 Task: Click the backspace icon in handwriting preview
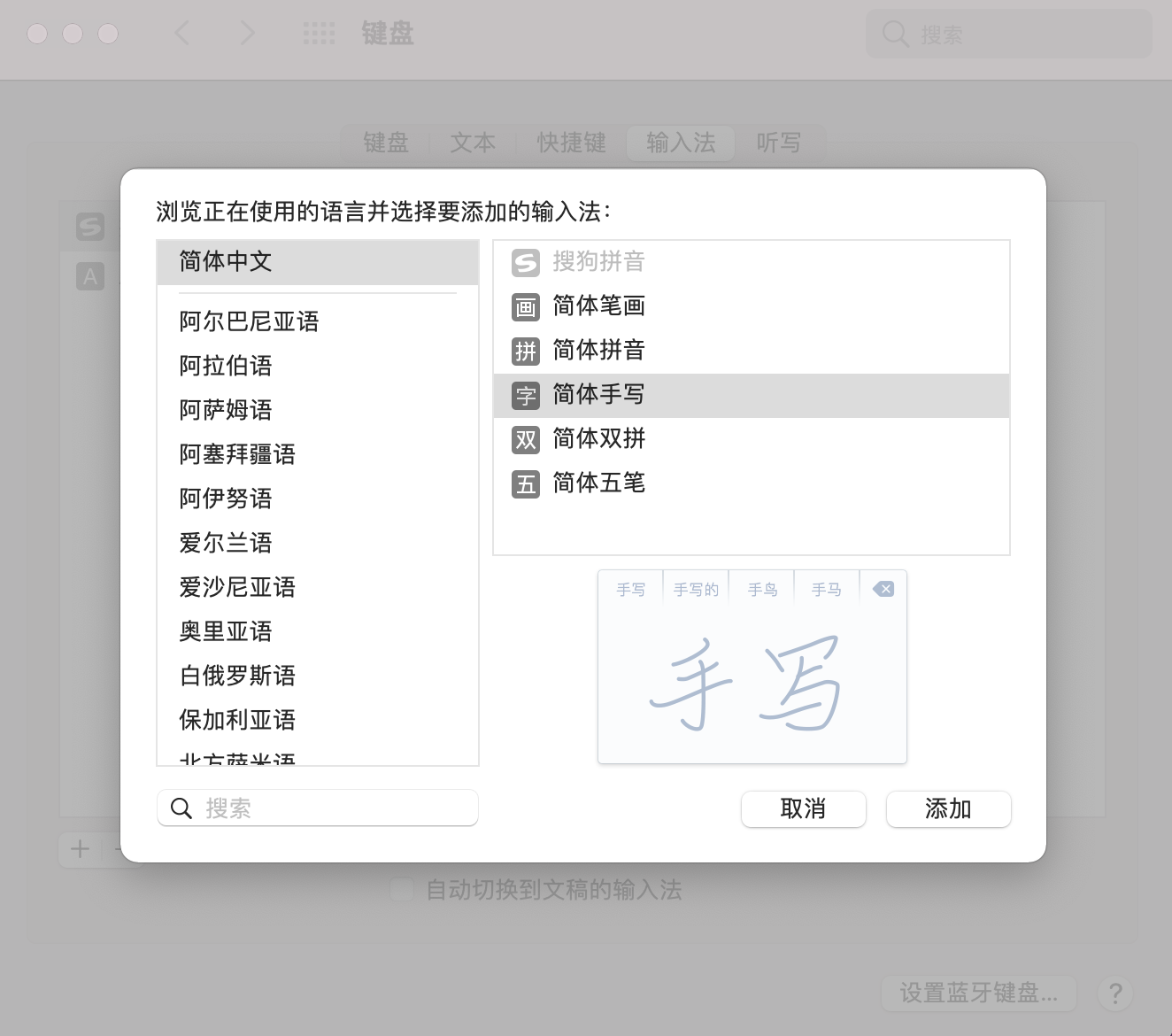[883, 589]
